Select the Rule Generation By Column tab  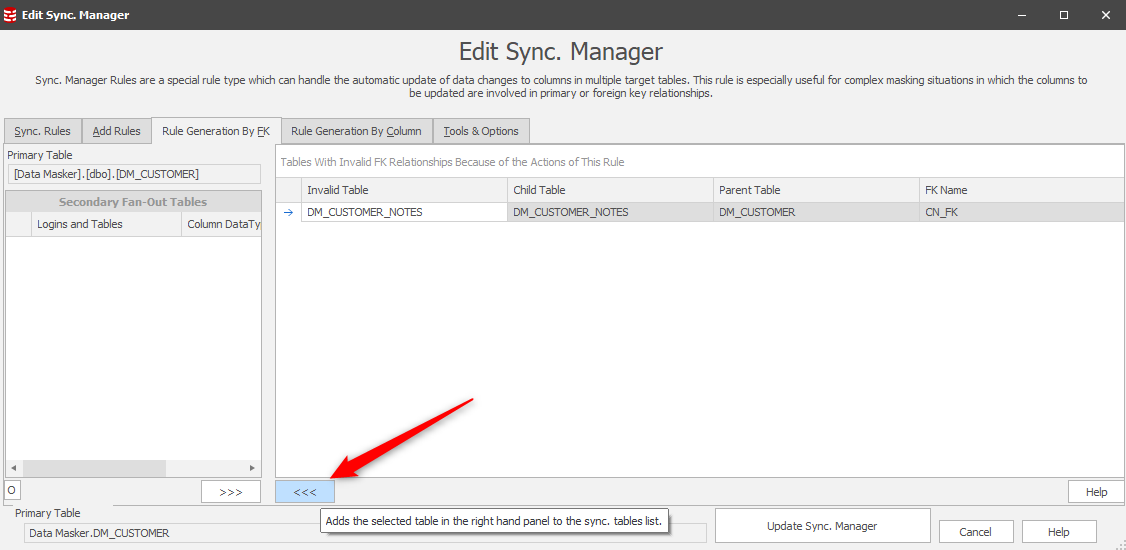pos(356,131)
